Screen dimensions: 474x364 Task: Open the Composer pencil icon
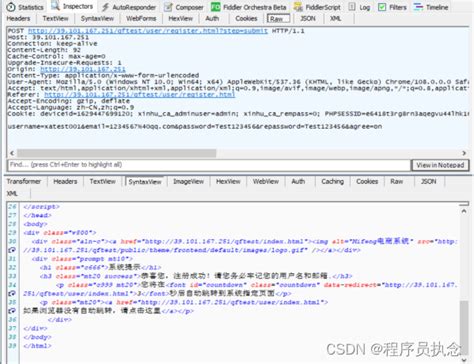tap(169, 7)
